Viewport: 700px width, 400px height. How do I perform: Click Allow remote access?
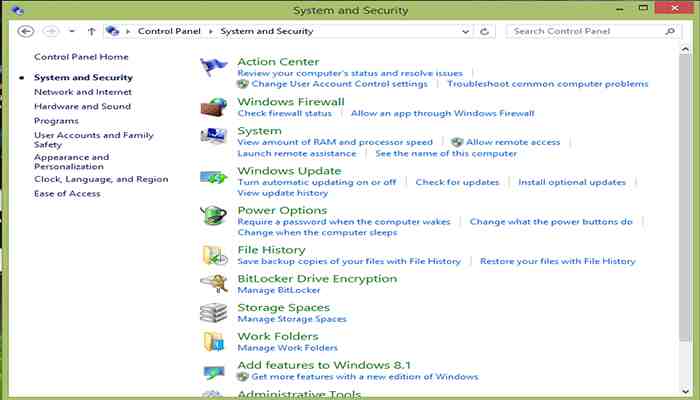[x=513, y=142]
